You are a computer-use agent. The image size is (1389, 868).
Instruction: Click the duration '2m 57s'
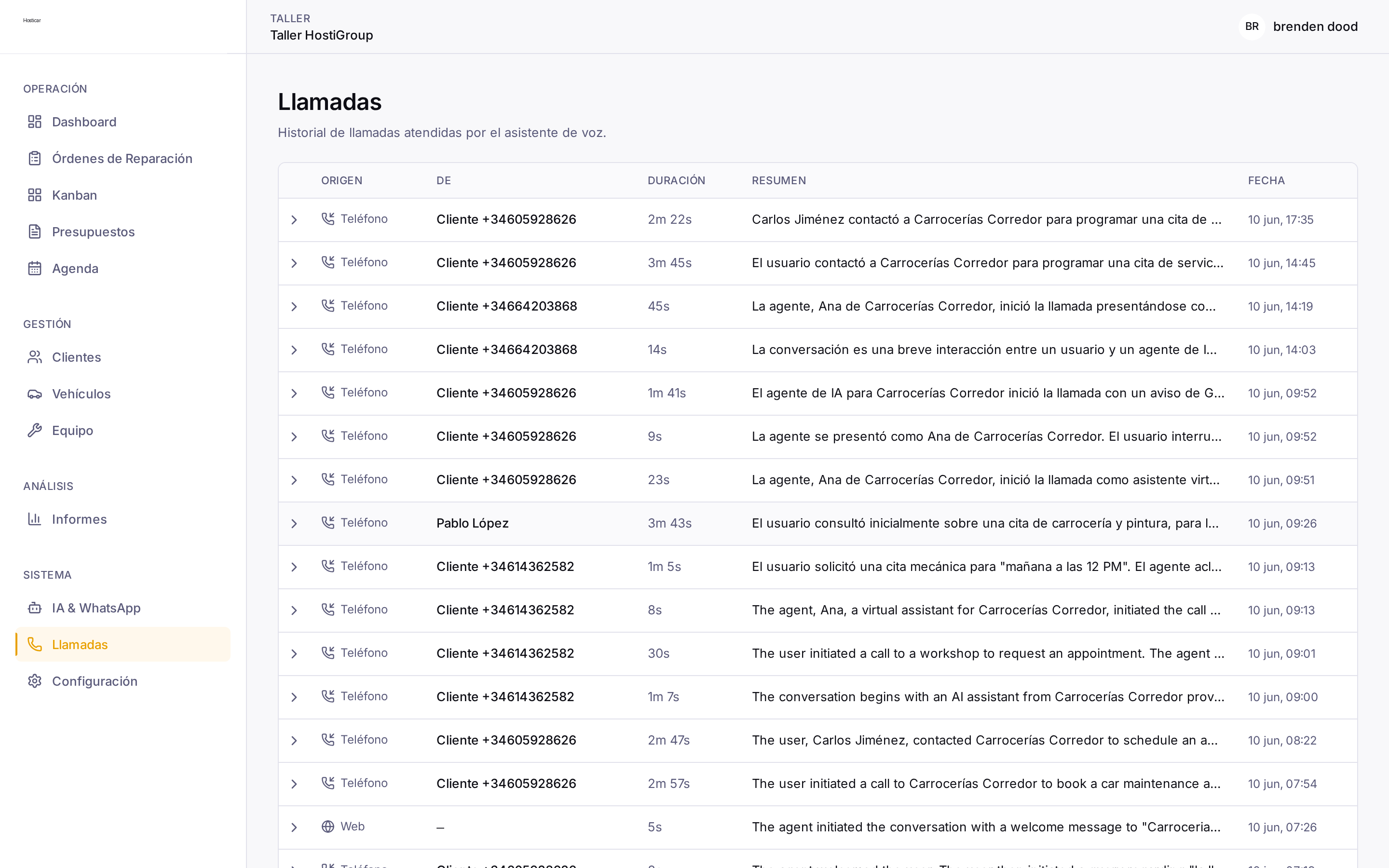click(x=668, y=784)
